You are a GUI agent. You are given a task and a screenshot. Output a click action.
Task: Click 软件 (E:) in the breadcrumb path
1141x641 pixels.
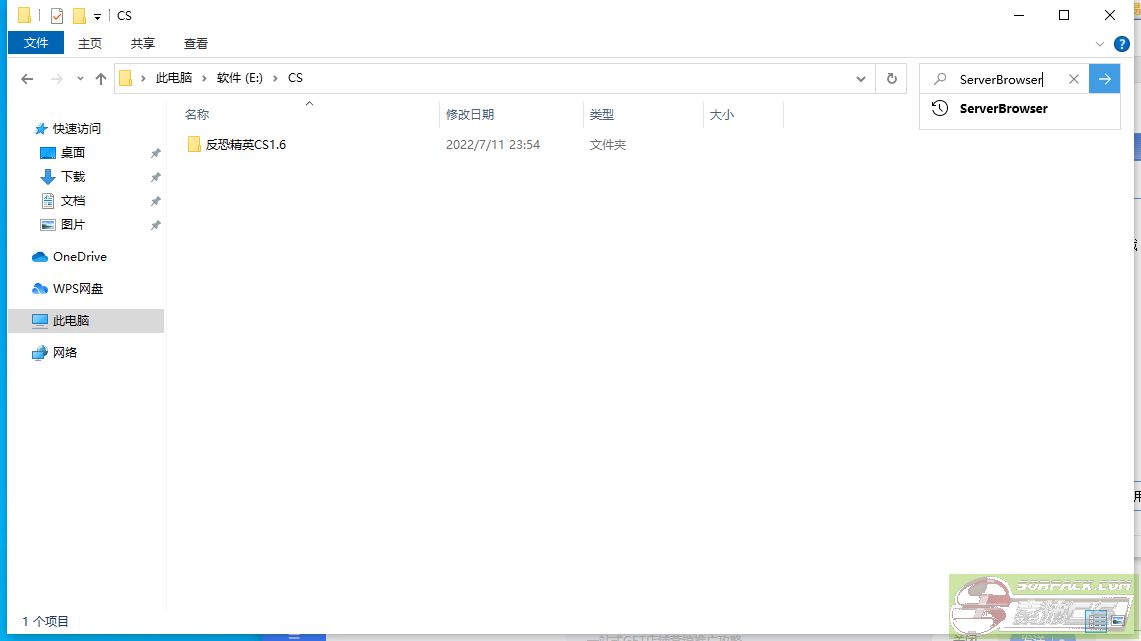(x=239, y=78)
